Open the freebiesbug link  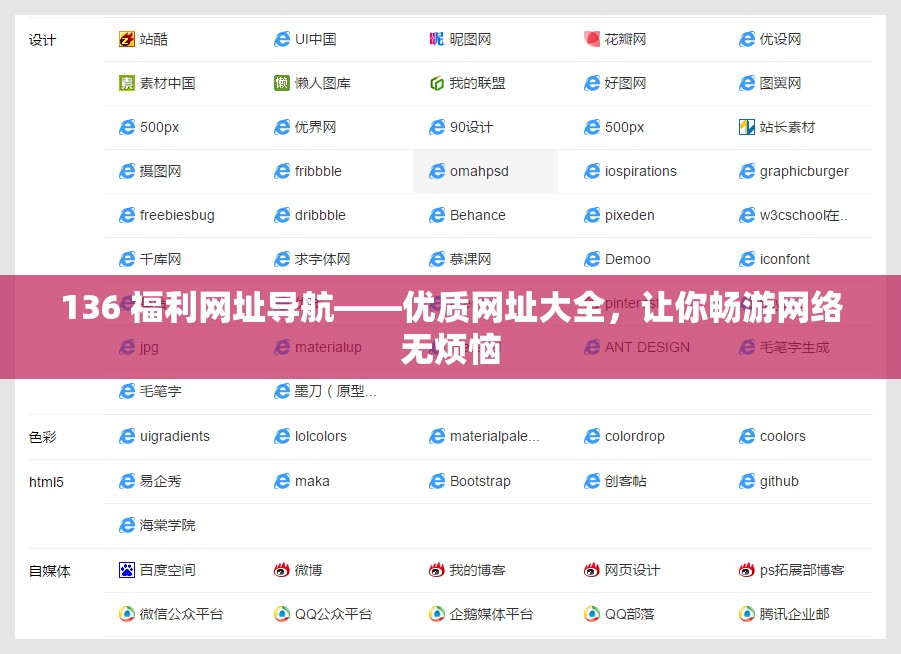coord(177,215)
